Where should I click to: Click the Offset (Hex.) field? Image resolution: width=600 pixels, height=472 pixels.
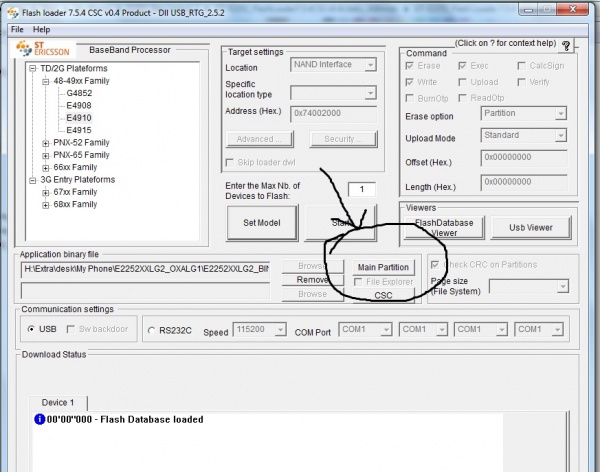click(x=523, y=158)
